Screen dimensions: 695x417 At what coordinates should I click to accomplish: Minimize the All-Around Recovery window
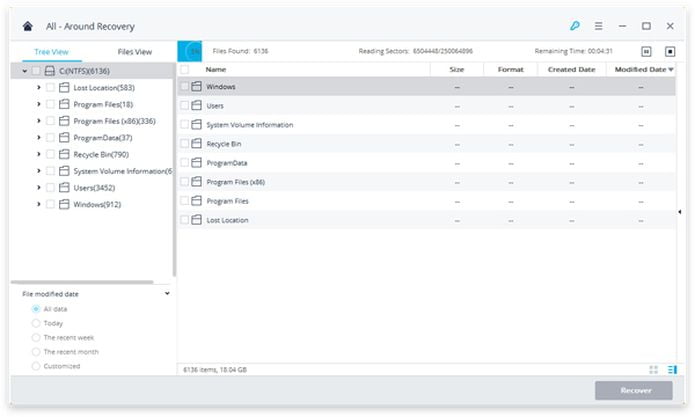click(622, 26)
